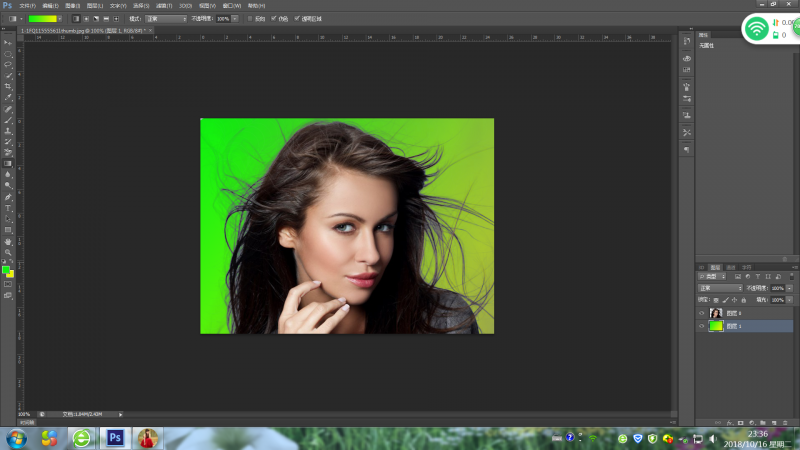Hide the top portrait layer with eye icon
Image resolution: width=800 pixels, height=450 pixels.
click(x=701, y=313)
